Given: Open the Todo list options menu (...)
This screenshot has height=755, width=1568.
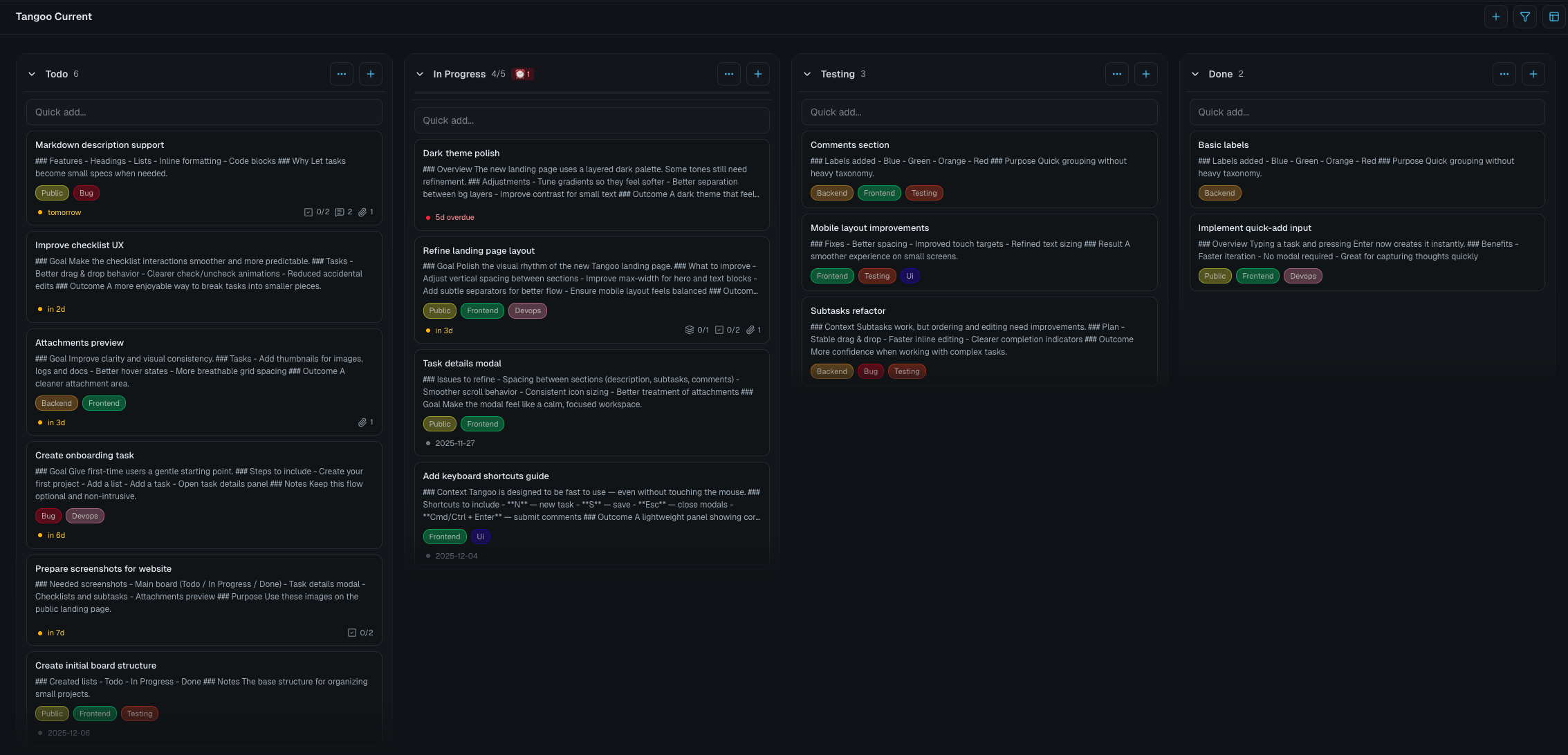Looking at the screenshot, I should point(342,73).
